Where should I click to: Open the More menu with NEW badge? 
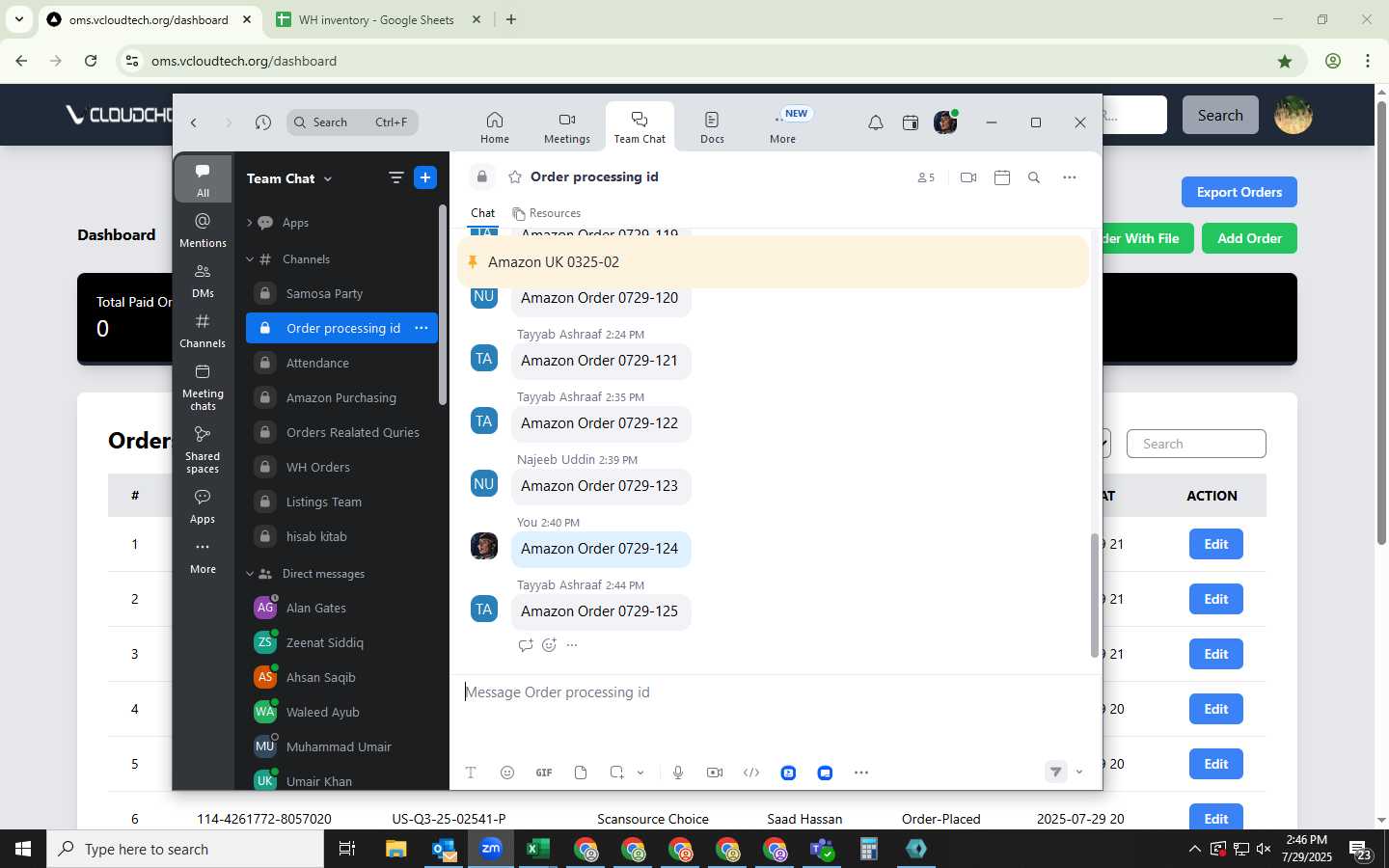(783, 126)
